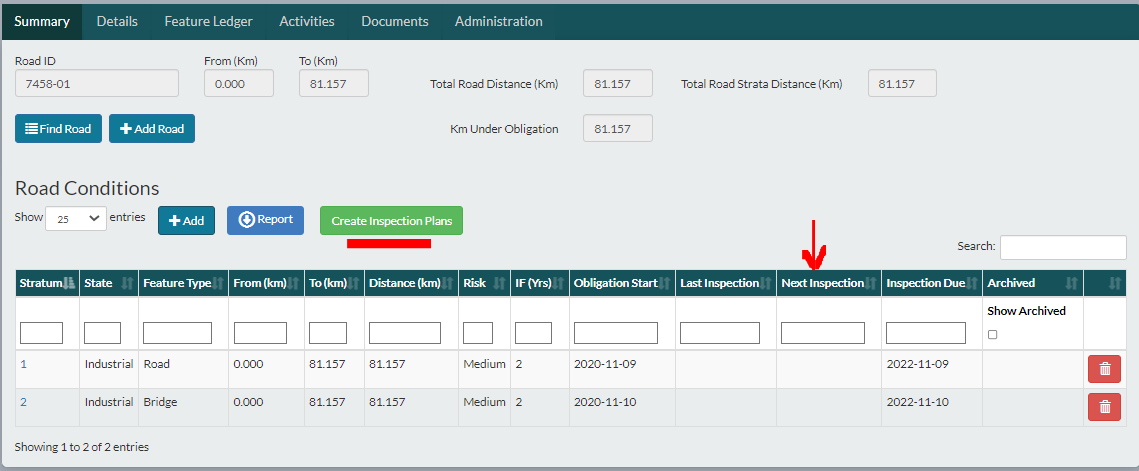Click the From (Km) field
The width and height of the screenshot is (1139, 471).
coord(239,84)
